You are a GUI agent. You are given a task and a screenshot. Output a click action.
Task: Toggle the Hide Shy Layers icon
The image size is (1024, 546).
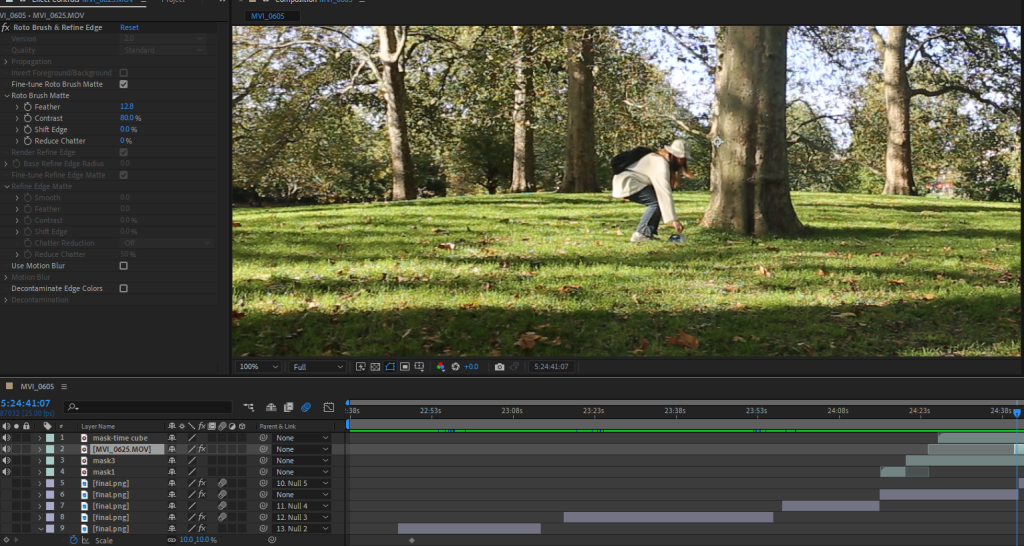pyautogui.click(x=271, y=407)
